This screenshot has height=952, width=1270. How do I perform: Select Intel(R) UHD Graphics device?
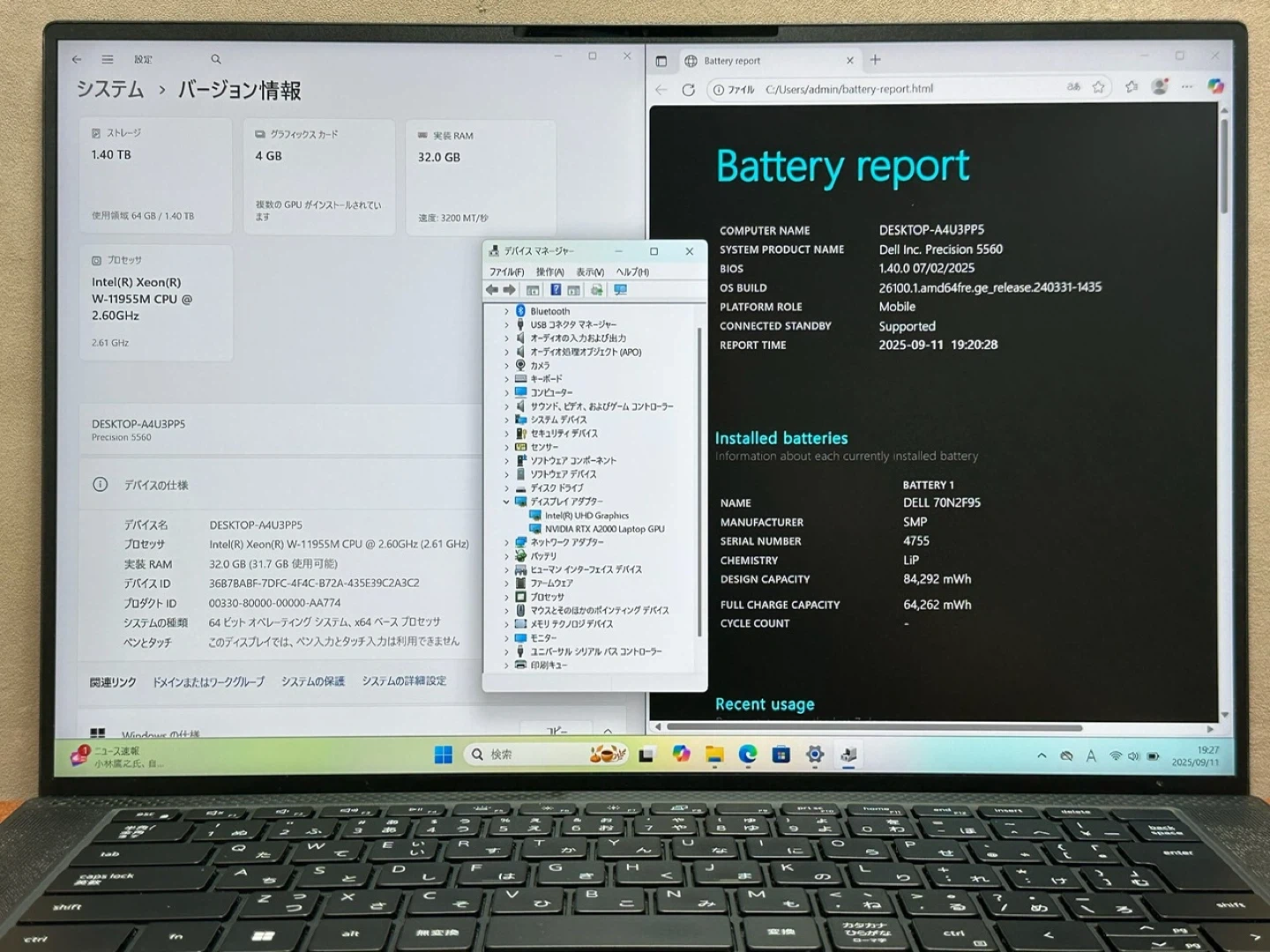[586, 516]
